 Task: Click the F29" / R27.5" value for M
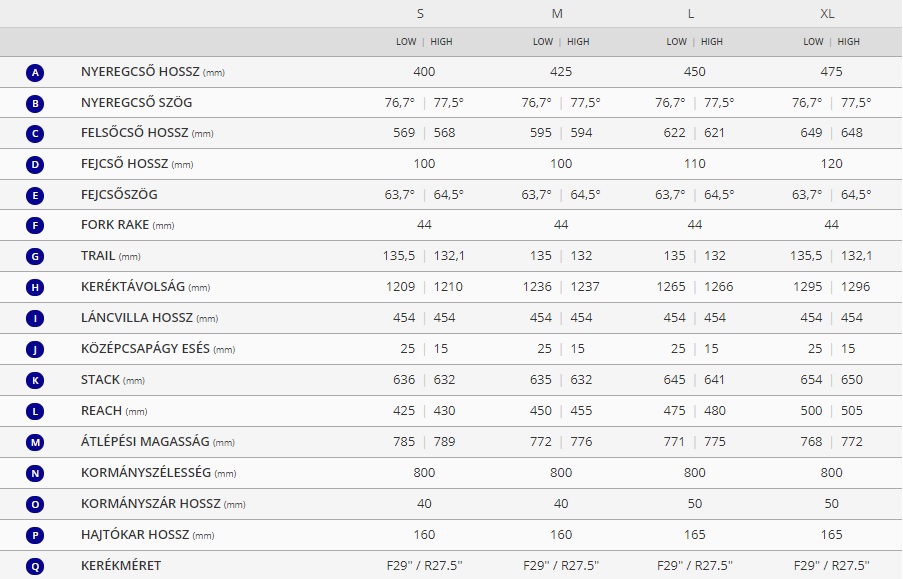[x=561, y=566]
